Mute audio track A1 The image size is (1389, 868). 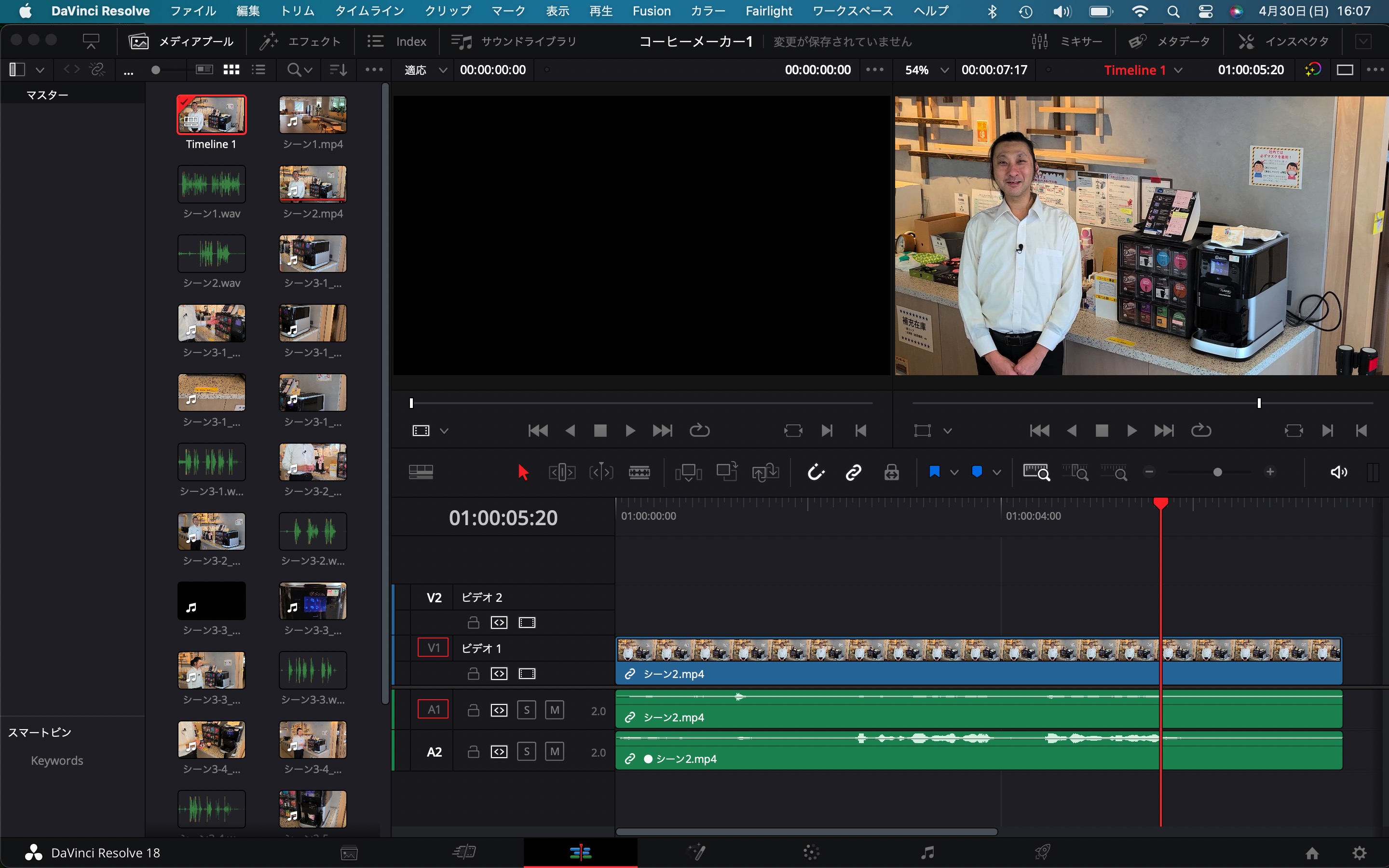point(554,710)
